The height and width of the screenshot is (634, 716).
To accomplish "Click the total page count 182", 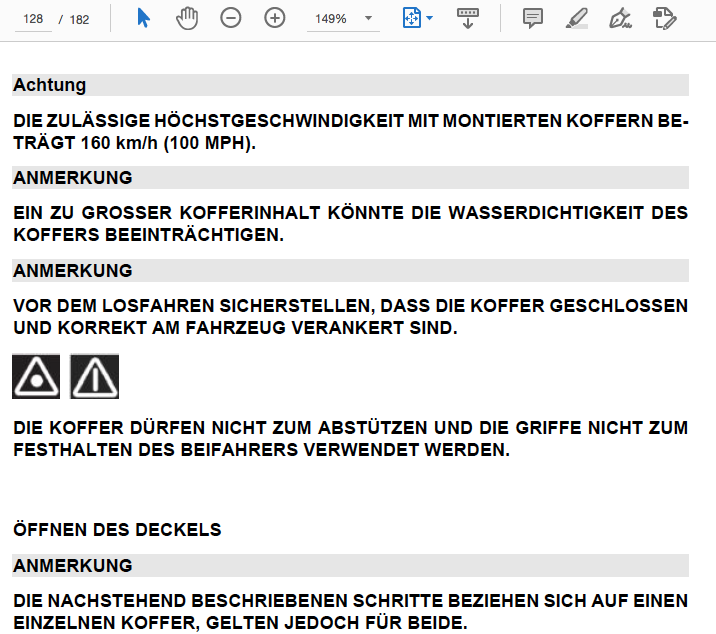I will pyautogui.click(x=80, y=19).
